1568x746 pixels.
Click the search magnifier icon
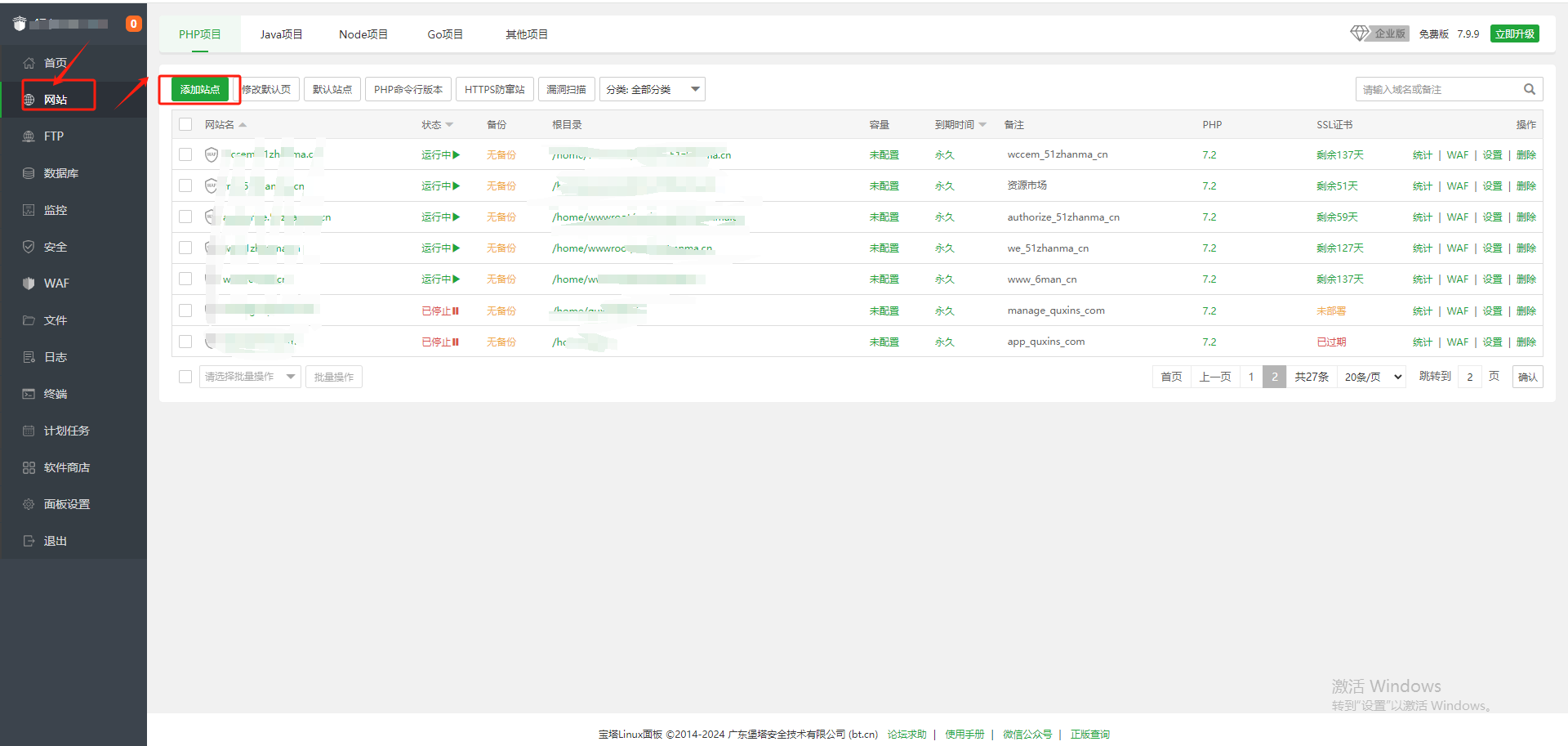tap(1529, 89)
